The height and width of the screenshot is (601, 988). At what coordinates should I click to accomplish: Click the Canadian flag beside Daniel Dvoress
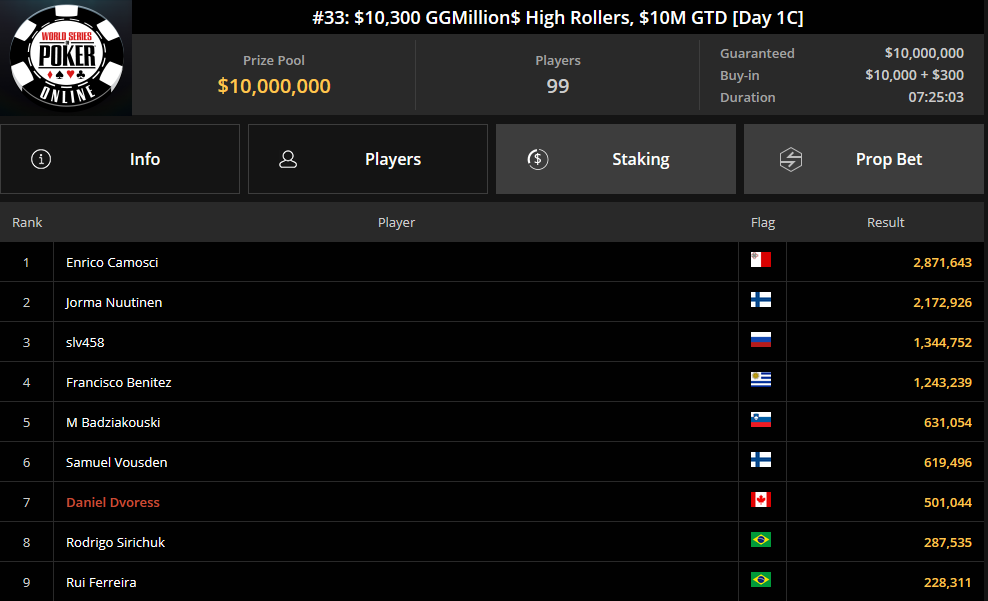click(761, 500)
